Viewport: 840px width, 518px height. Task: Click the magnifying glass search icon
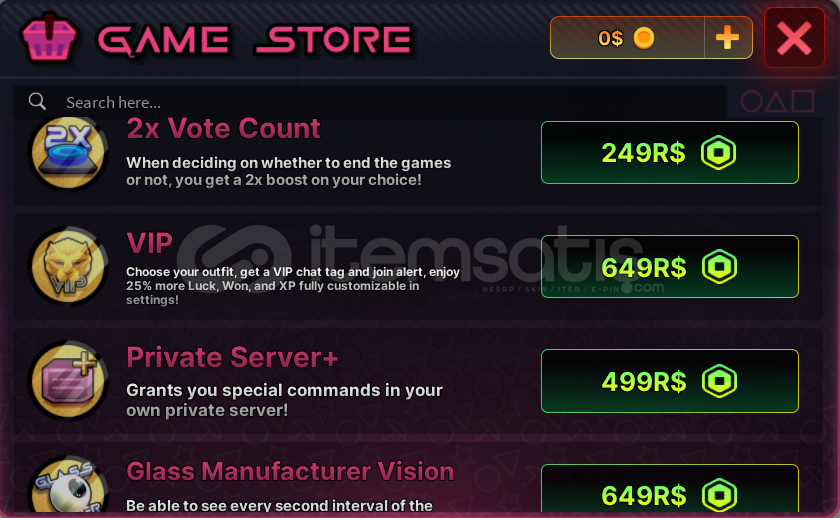[x=38, y=101]
